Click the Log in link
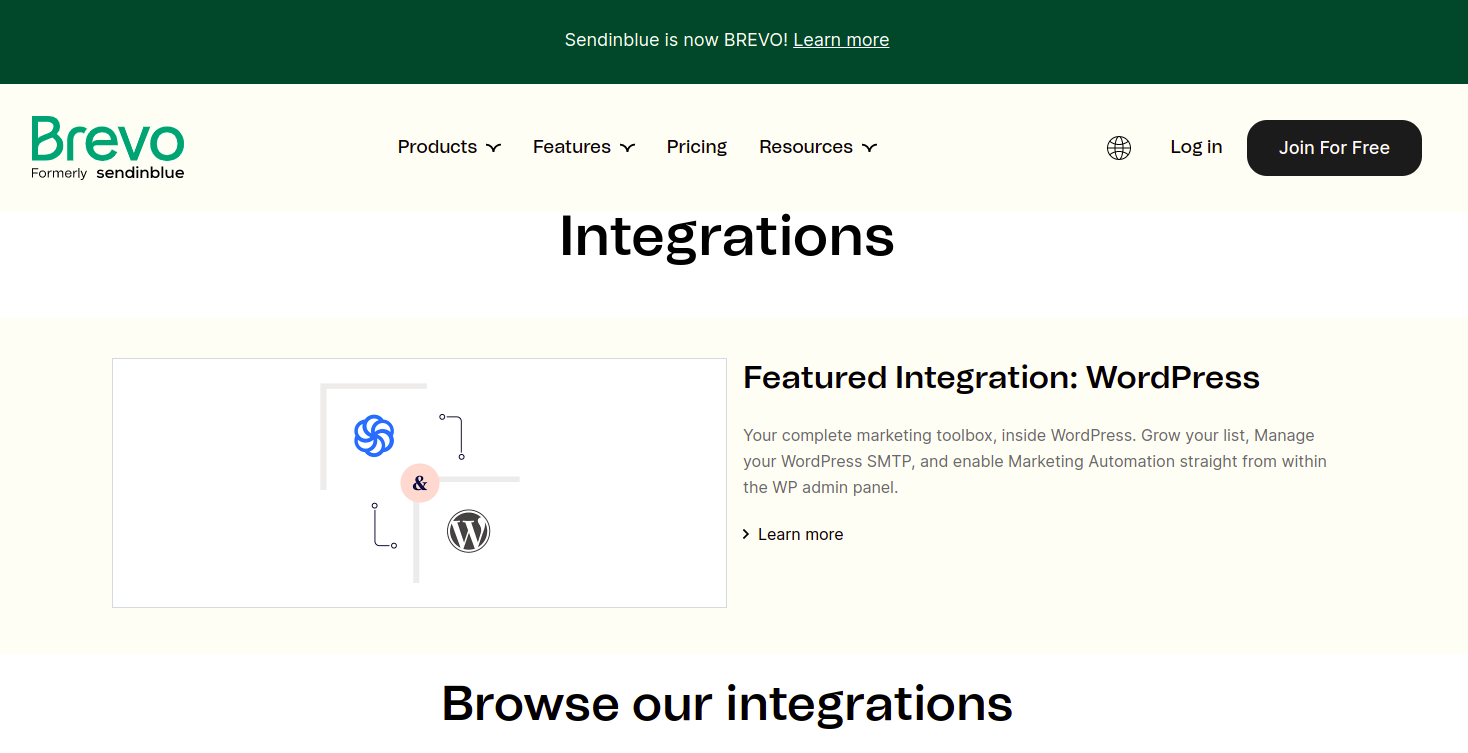Viewport: 1468px width, 753px height. coord(1196,146)
